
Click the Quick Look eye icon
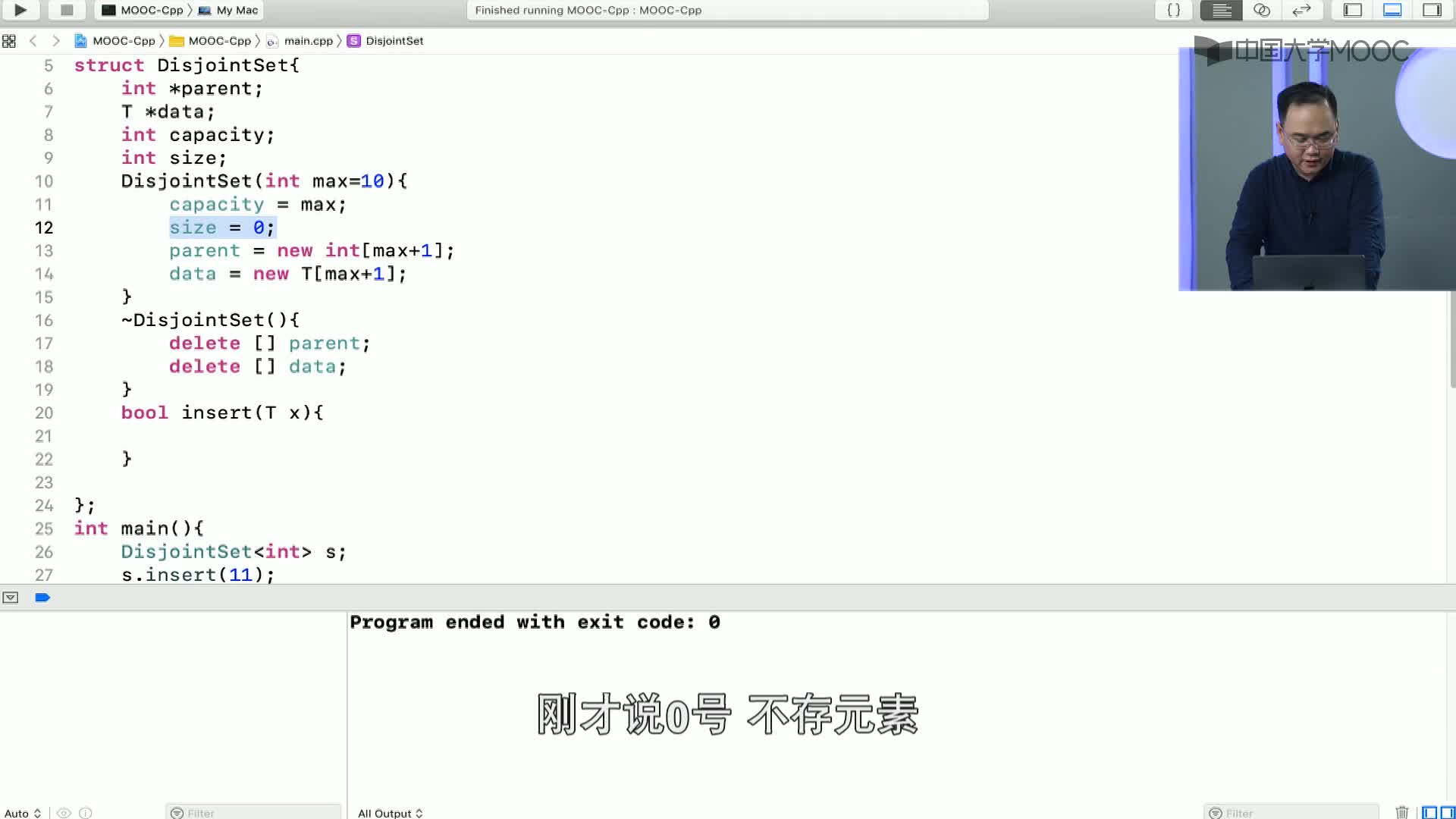coord(64,813)
